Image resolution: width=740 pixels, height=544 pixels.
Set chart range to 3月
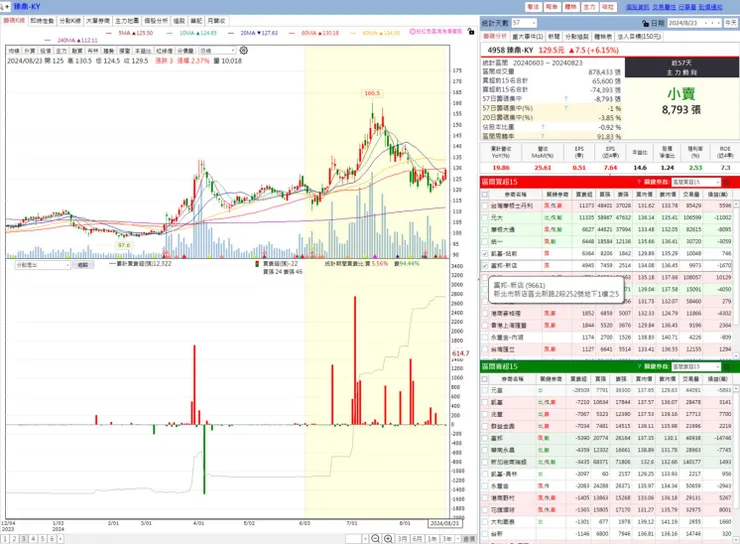click(x=402, y=538)
